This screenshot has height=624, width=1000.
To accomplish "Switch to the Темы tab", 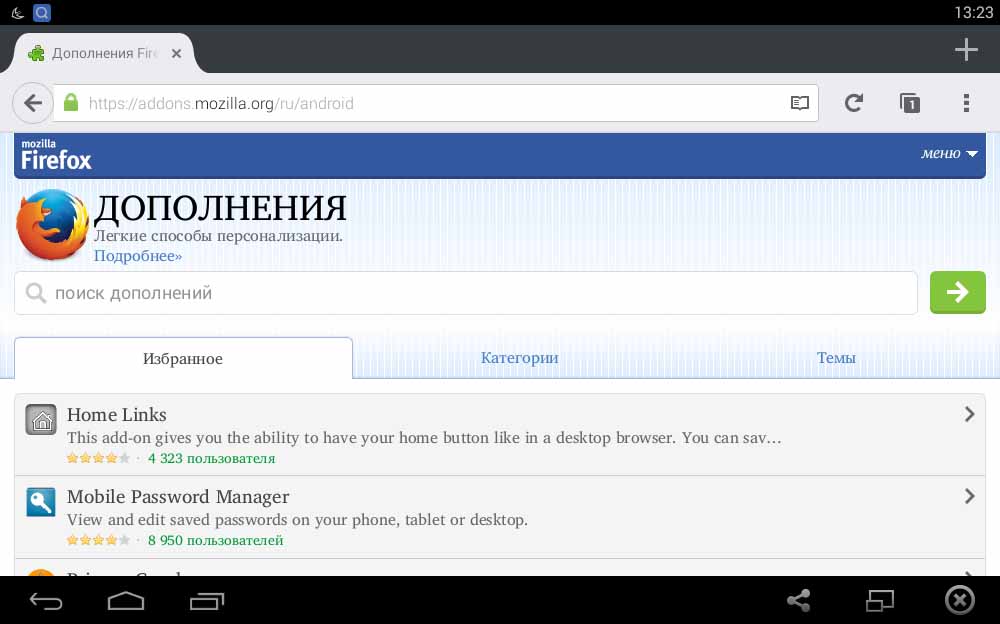I will pyautogui.click(x=835, y=358).
